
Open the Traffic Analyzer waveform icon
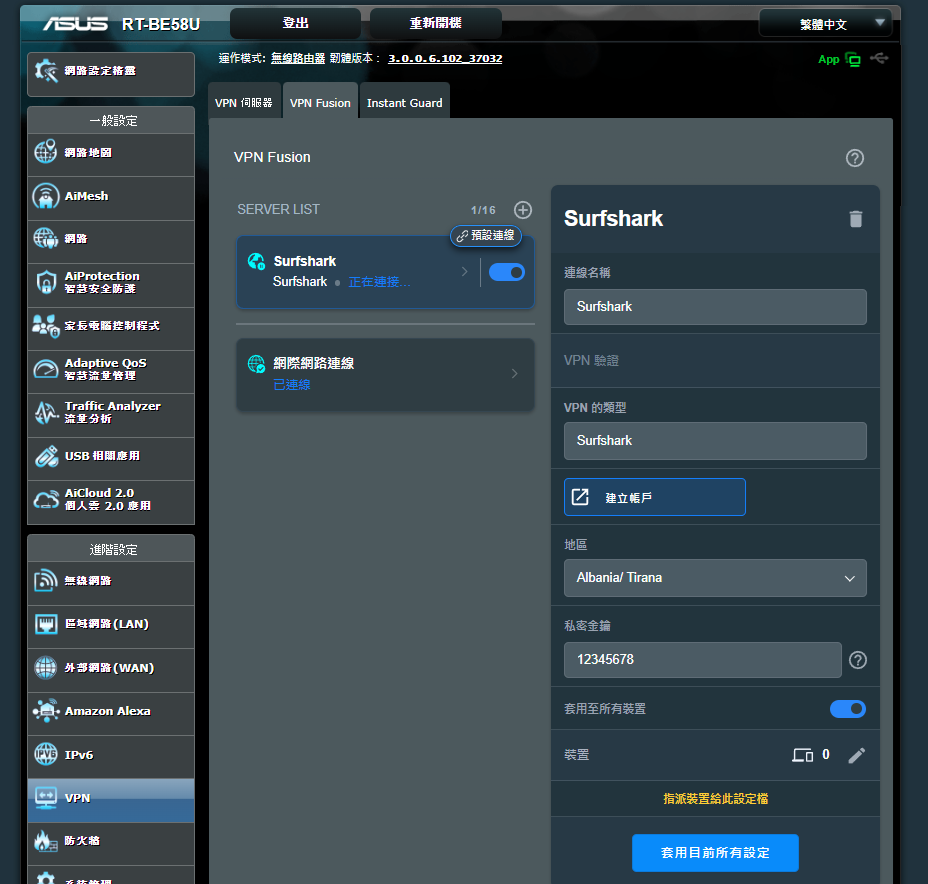(46, 412)
